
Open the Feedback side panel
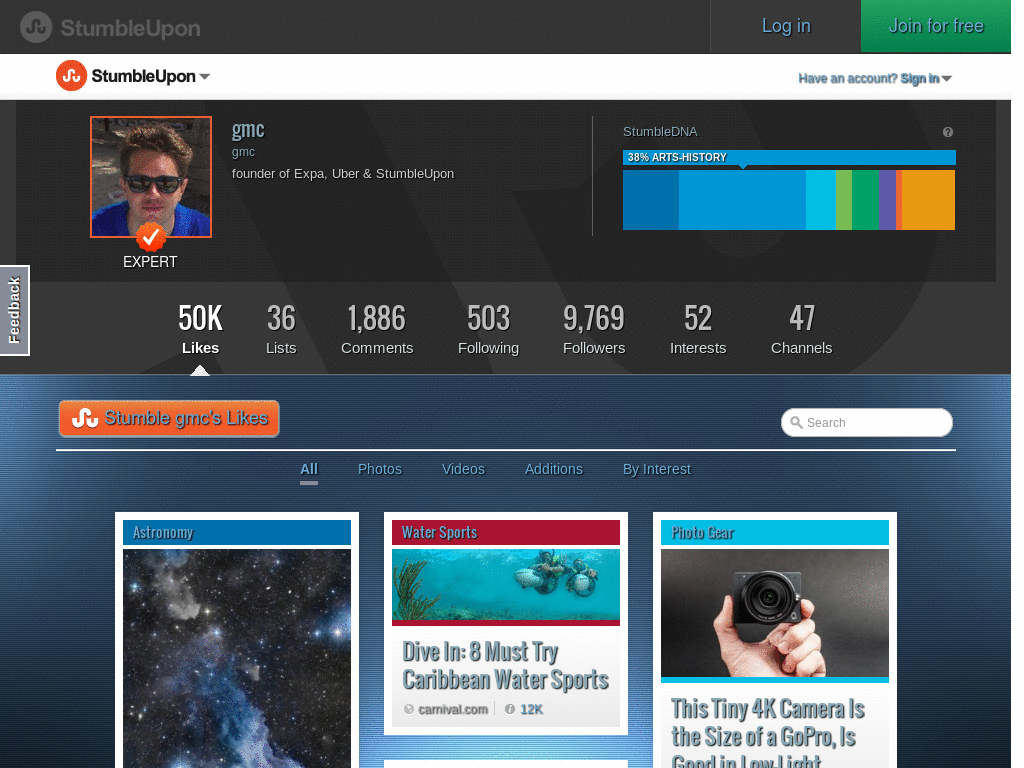pos(14,310)
